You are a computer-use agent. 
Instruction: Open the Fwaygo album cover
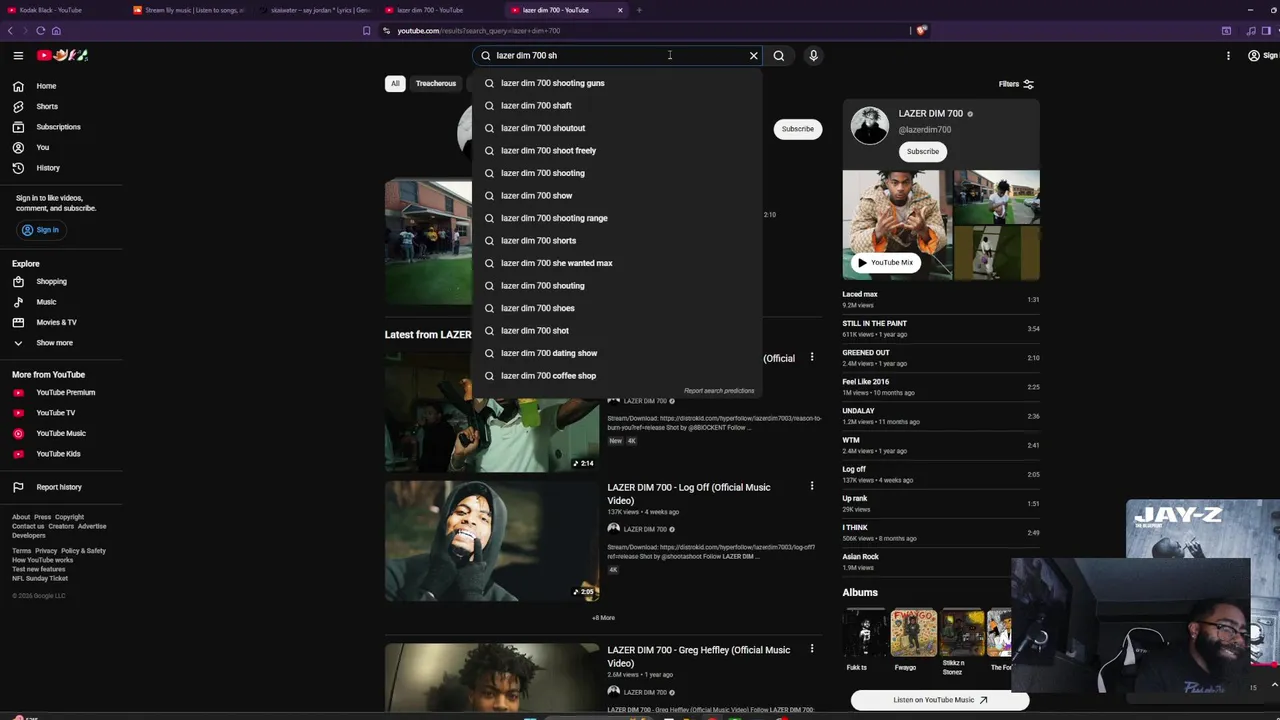pos(913,632)
